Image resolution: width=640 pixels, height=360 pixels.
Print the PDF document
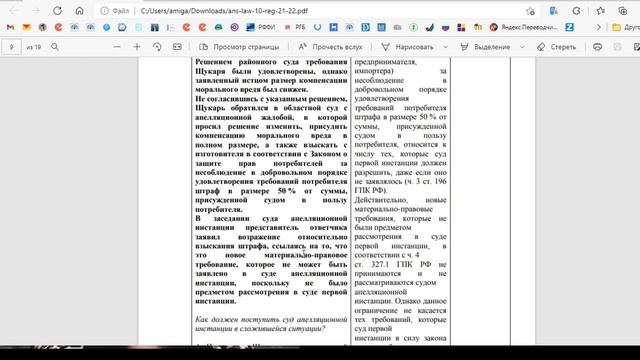[598, 47]
